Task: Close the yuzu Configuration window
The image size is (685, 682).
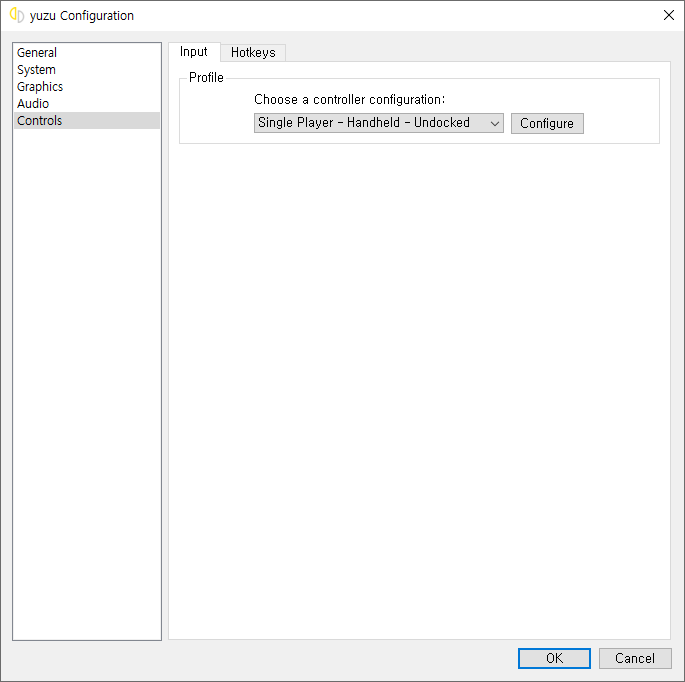Action: pyautogui.click(x=668, y=15)
